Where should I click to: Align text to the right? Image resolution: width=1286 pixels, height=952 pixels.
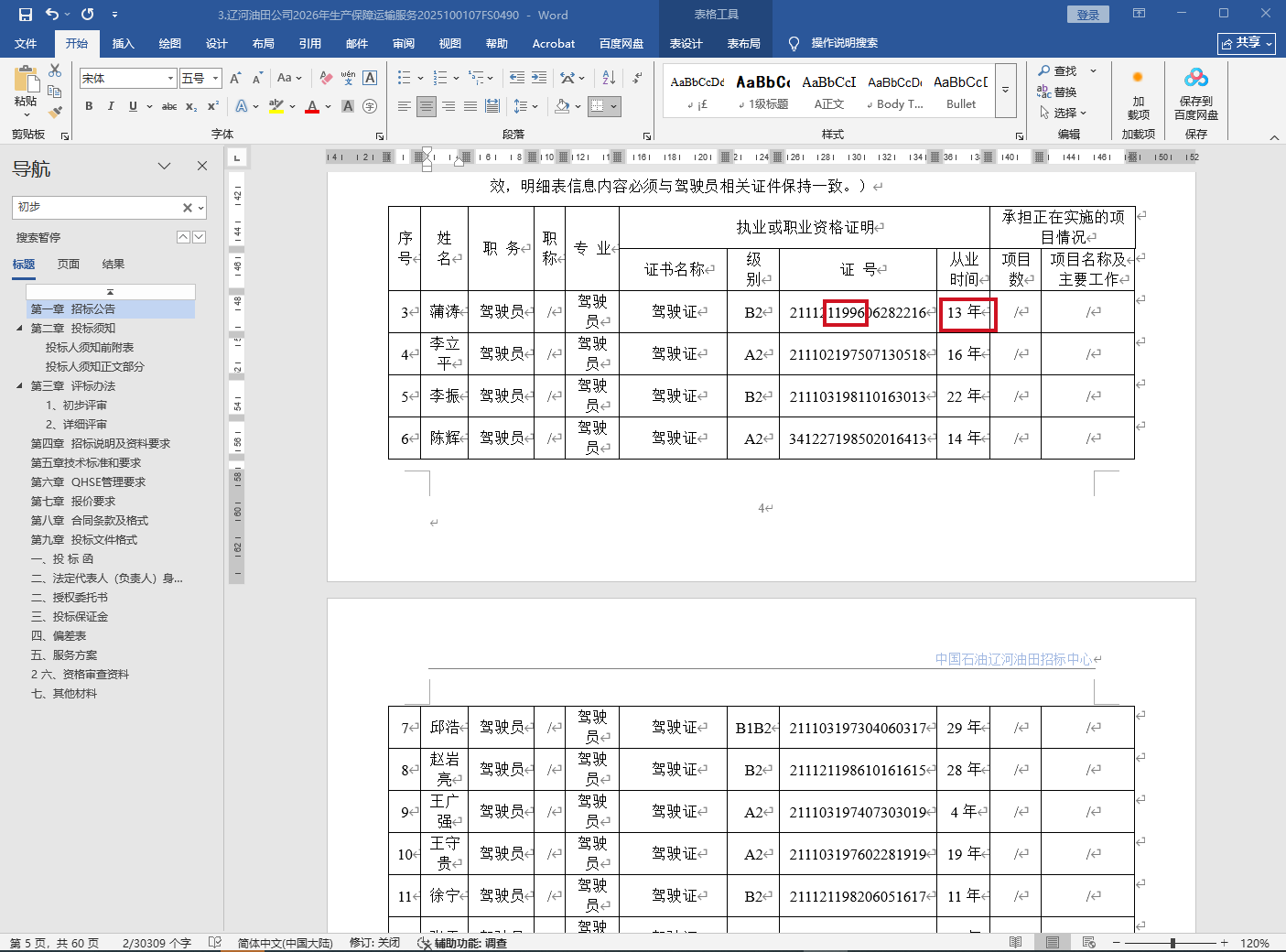448,106
